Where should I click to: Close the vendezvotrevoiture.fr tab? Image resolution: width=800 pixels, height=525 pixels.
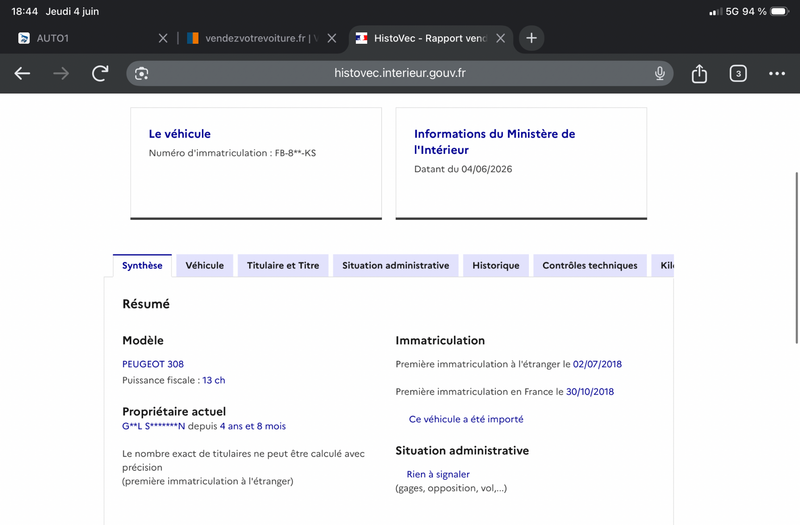pos(332,38)
